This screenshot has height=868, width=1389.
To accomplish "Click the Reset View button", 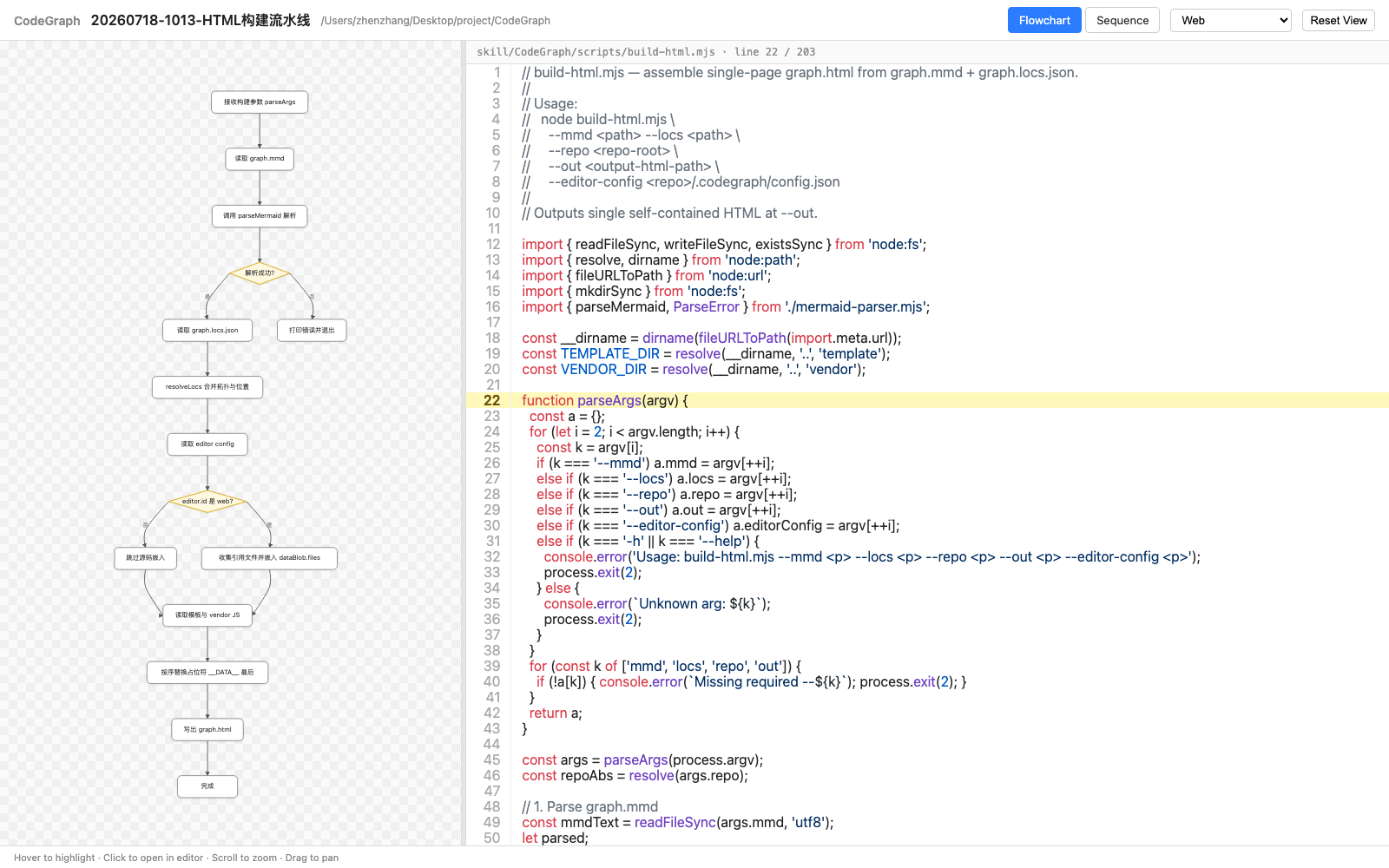I will coord(1339,20).
